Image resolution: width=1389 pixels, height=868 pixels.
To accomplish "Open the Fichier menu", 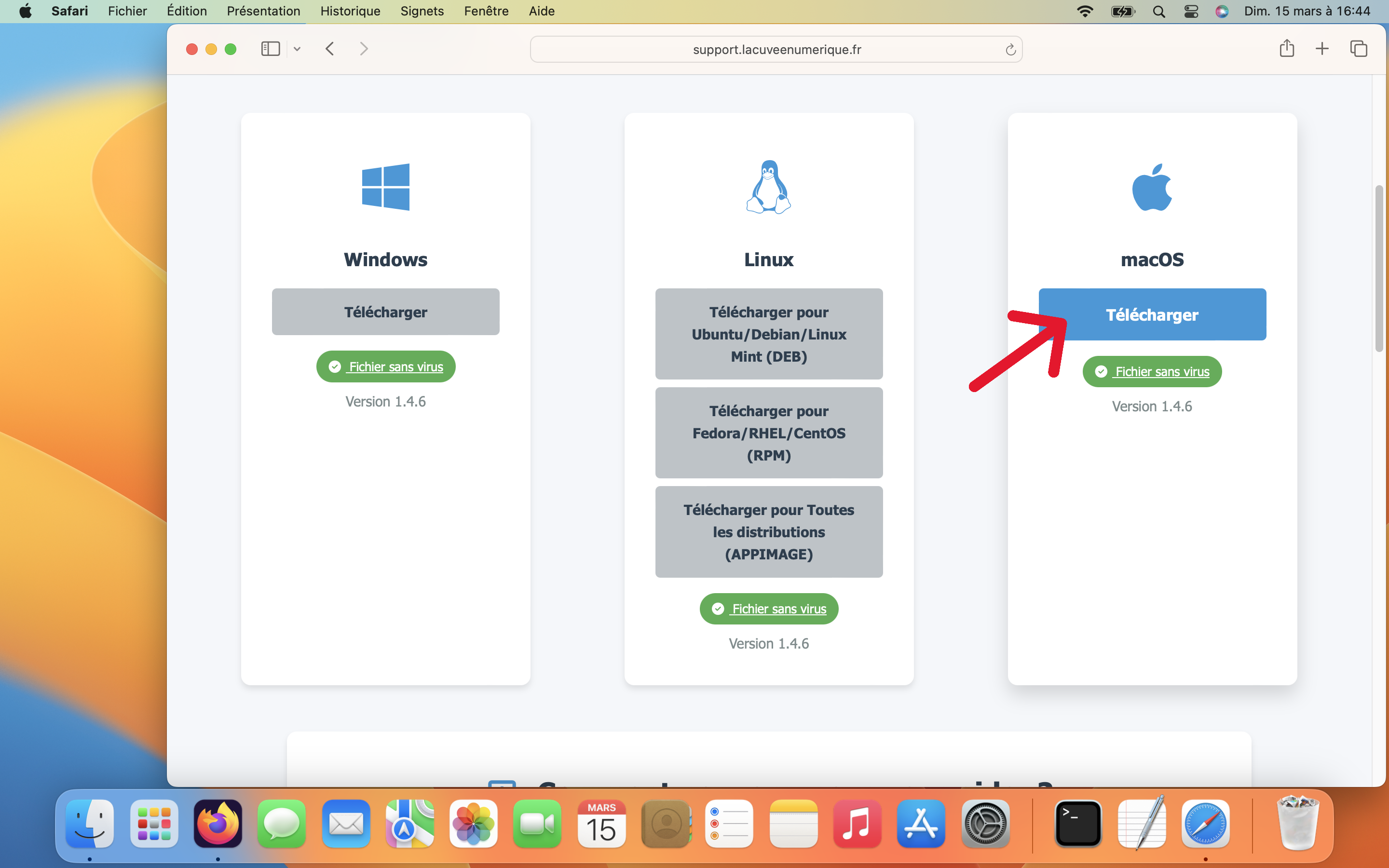I will point(127,11).
